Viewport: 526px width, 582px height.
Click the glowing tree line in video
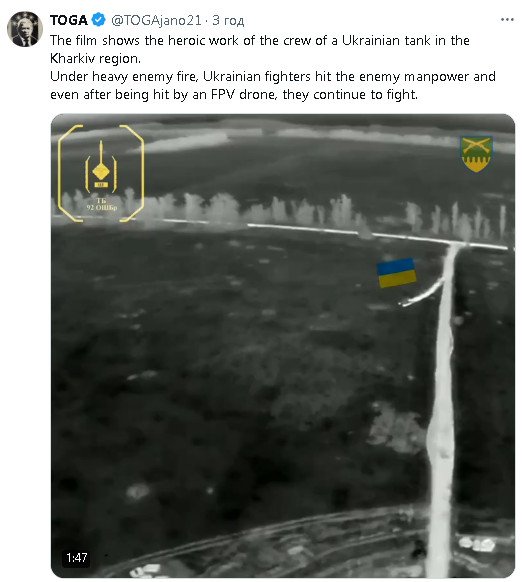[282, 210]
